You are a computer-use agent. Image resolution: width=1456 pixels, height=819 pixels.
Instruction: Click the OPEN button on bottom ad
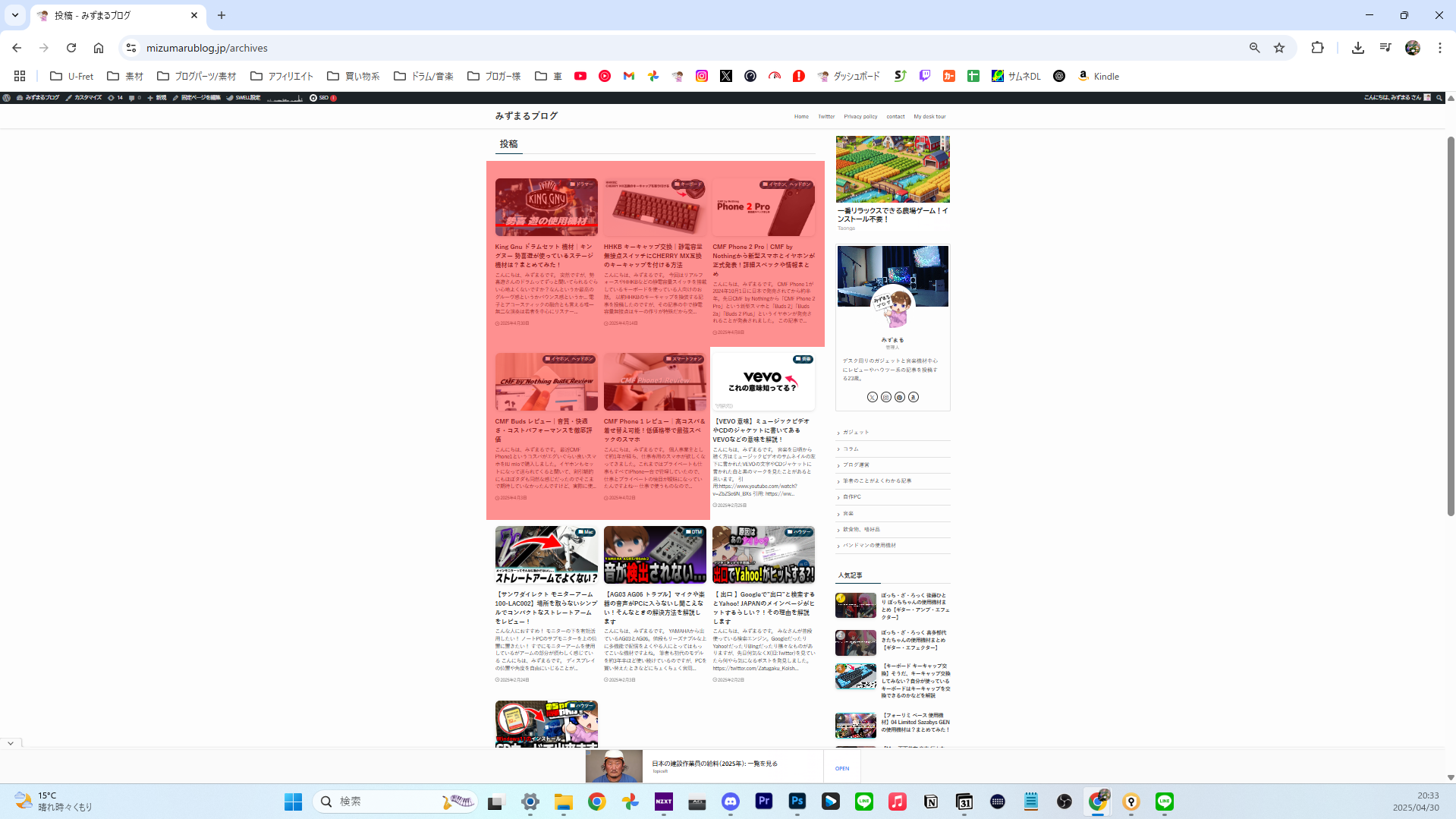(x=842, y=768)
